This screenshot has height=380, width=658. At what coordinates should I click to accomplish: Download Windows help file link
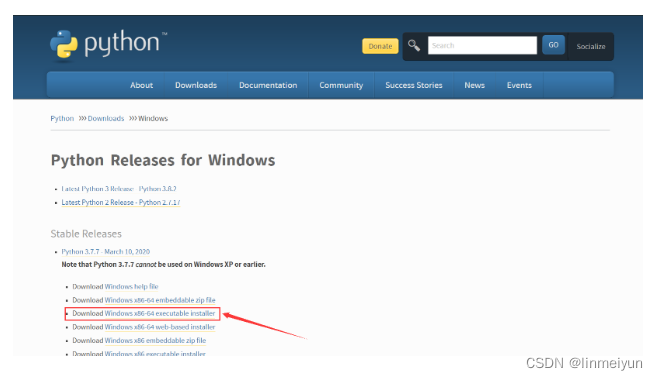[131, 286]
